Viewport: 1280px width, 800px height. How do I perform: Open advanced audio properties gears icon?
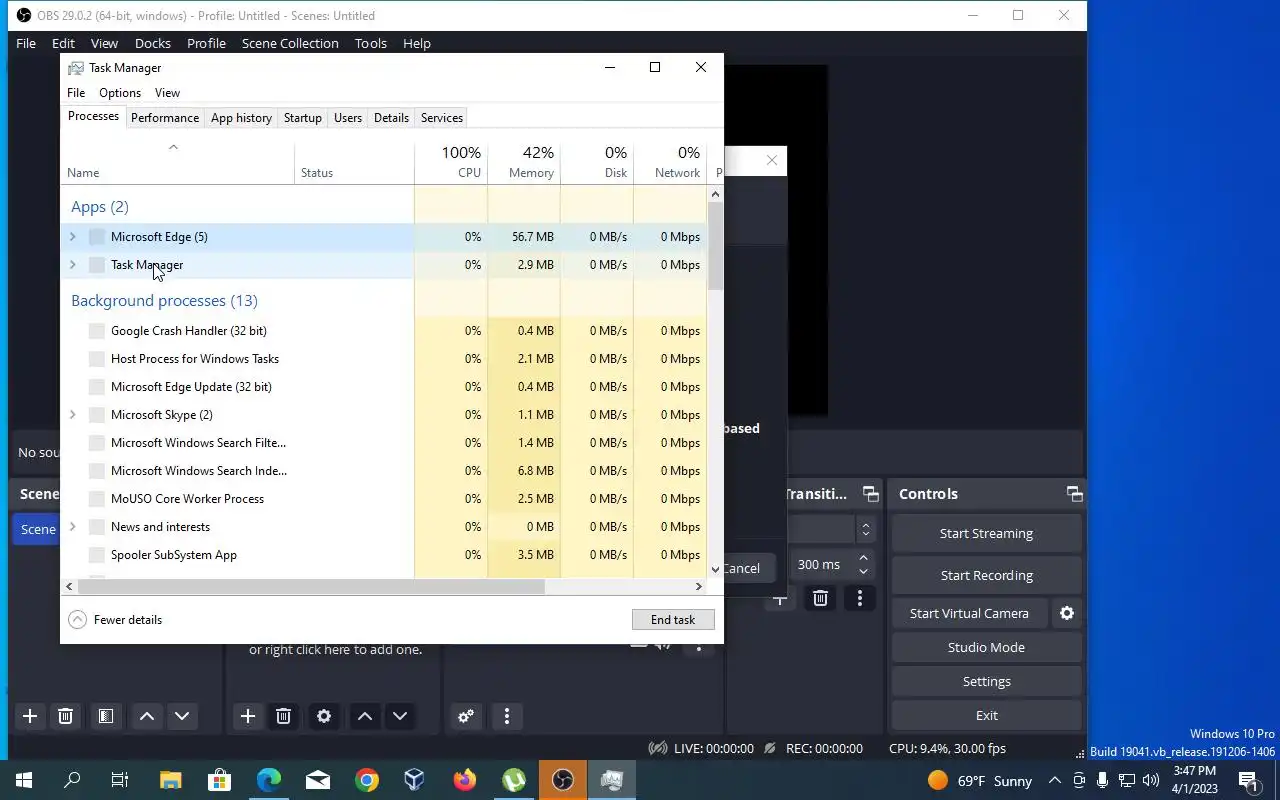tap(466, 716)
